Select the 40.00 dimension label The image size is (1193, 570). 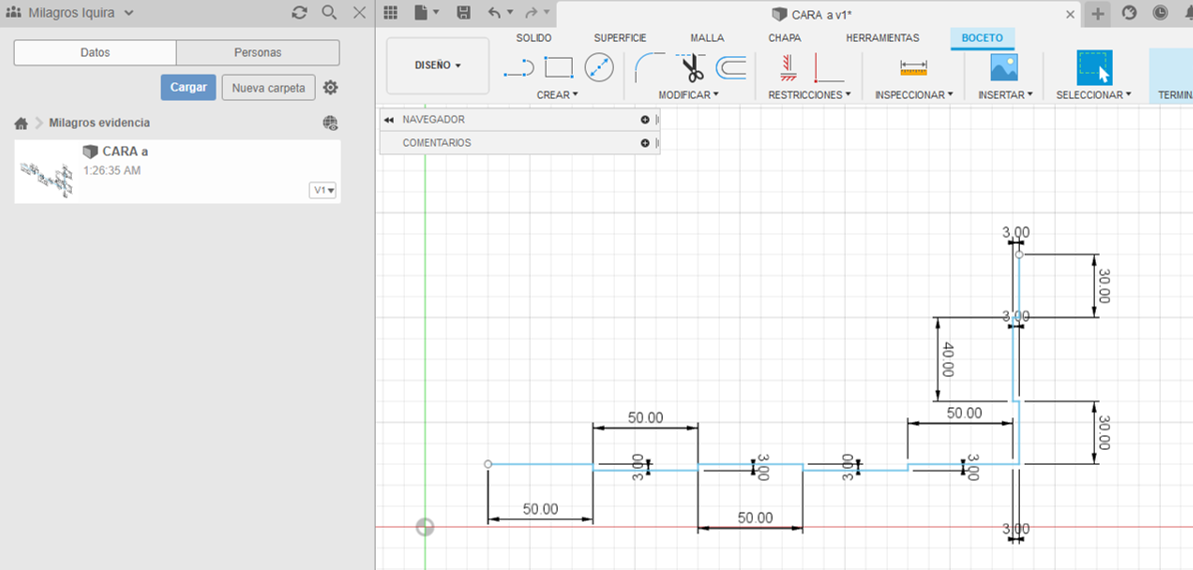click(x=946, y=359)
